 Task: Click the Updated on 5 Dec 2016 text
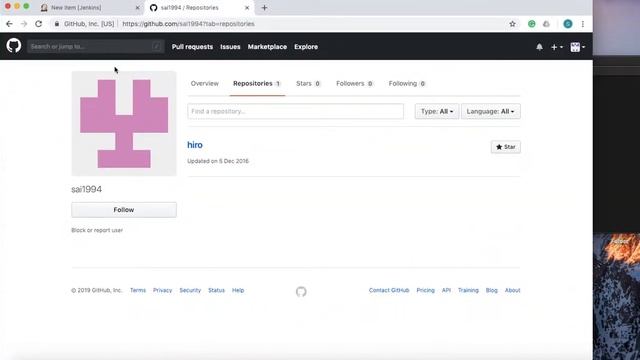(218, 161)
